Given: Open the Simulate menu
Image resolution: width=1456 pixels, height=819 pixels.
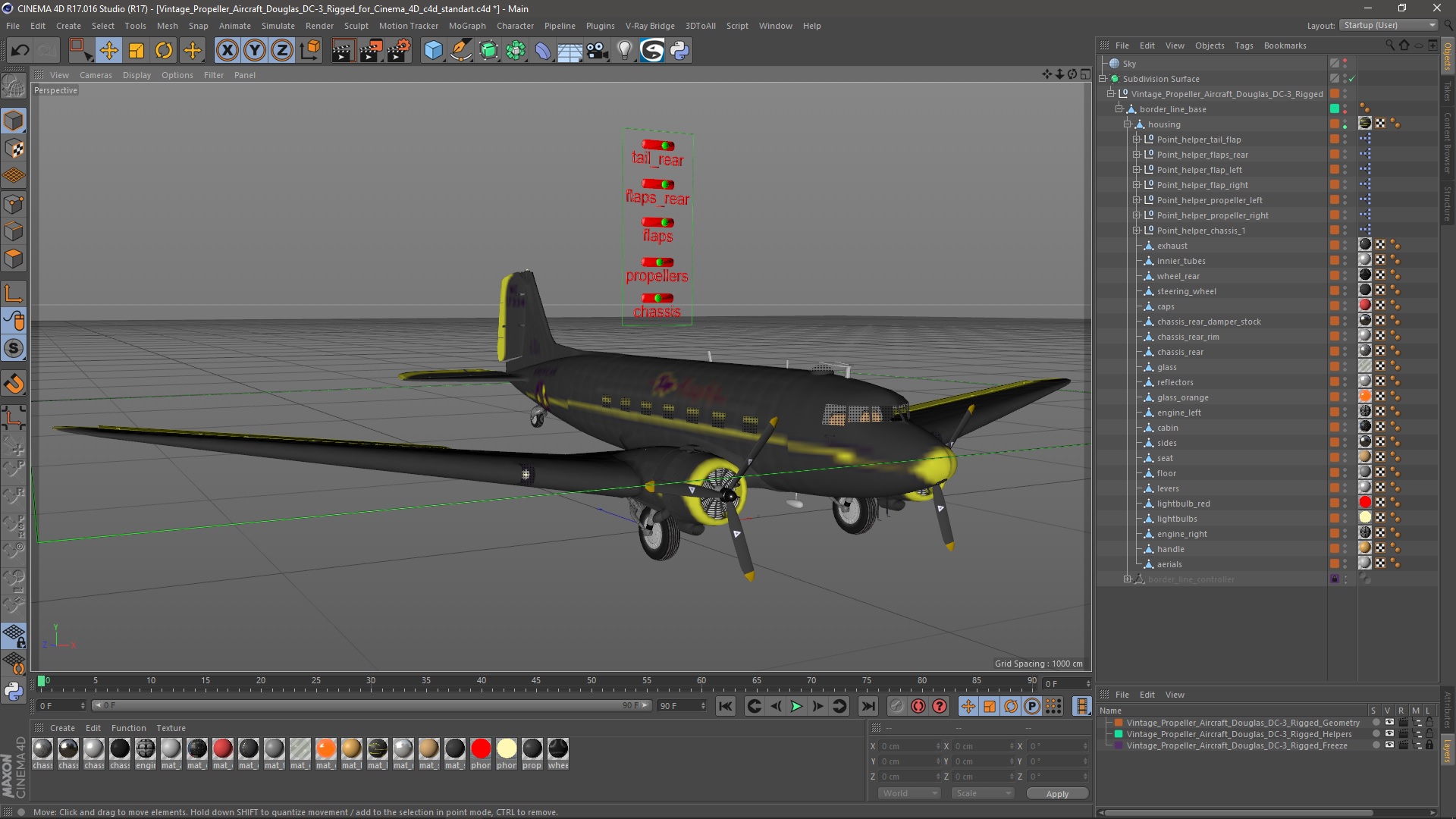Looking at the screenshot, I should pyautogui.click(x=278, y=26).
